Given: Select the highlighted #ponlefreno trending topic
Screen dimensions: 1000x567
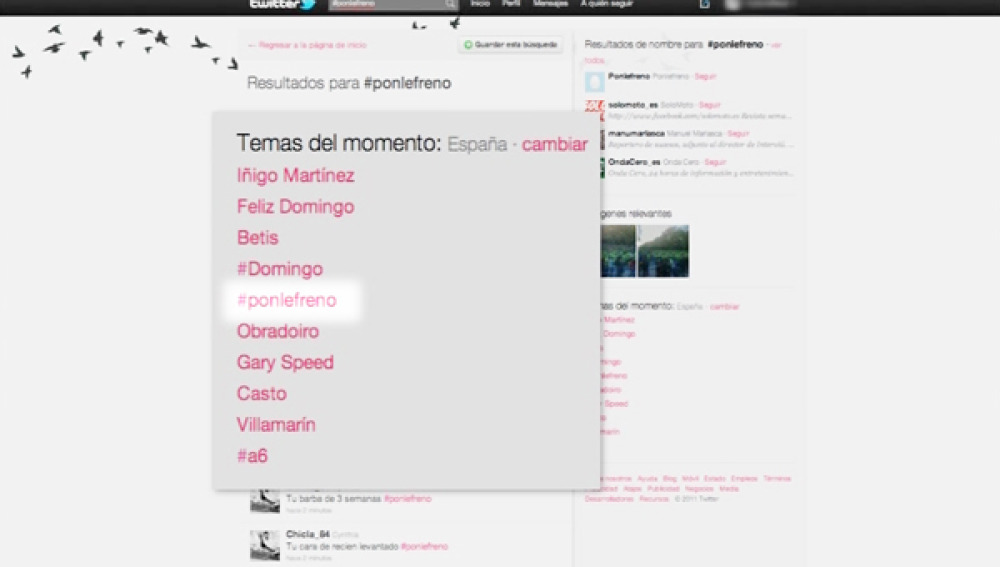Looking at the screenshot, I should tap(286, 300).
